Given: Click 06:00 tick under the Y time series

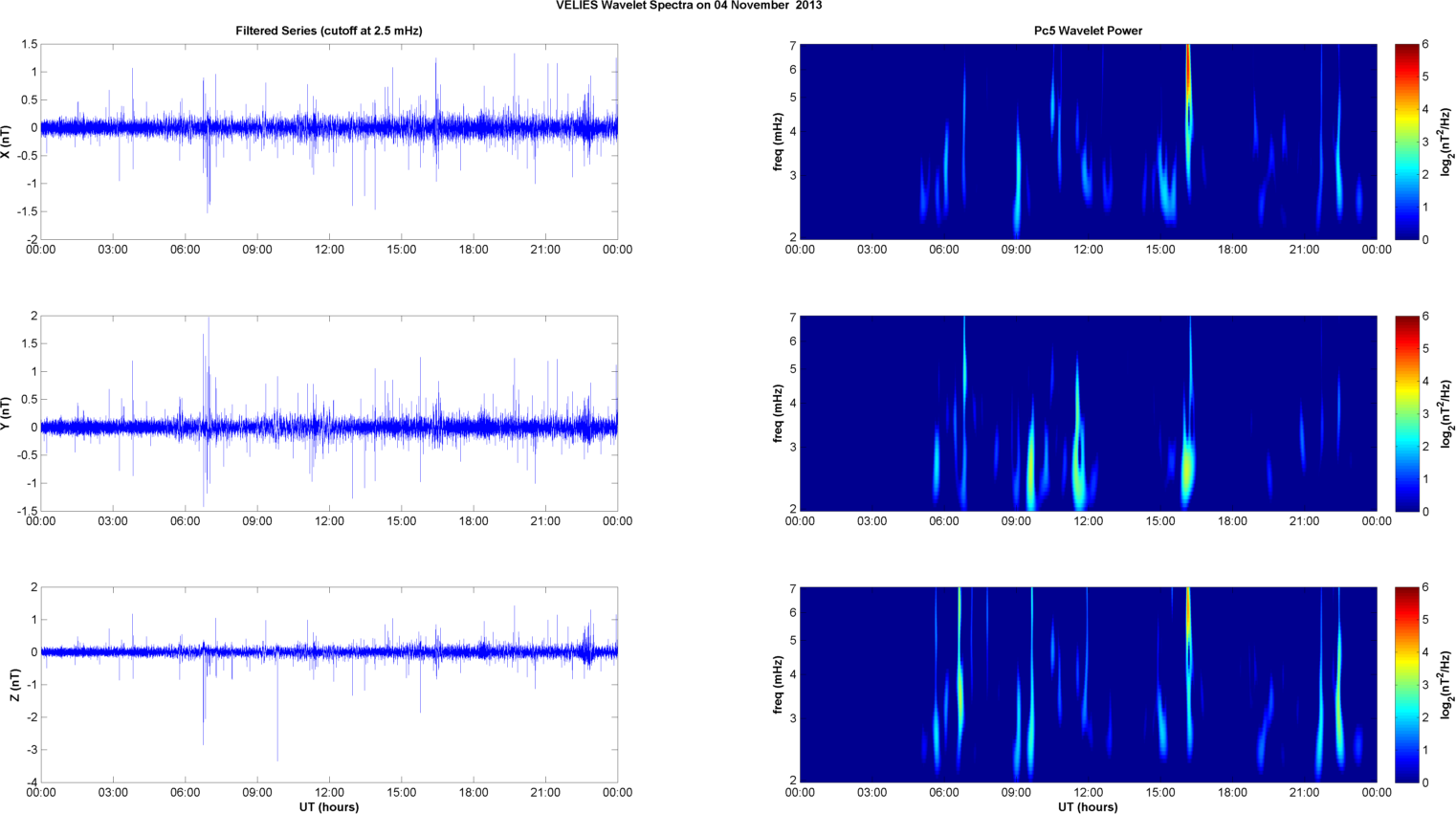Looking at the screenshot, I should tap(186, 521).
